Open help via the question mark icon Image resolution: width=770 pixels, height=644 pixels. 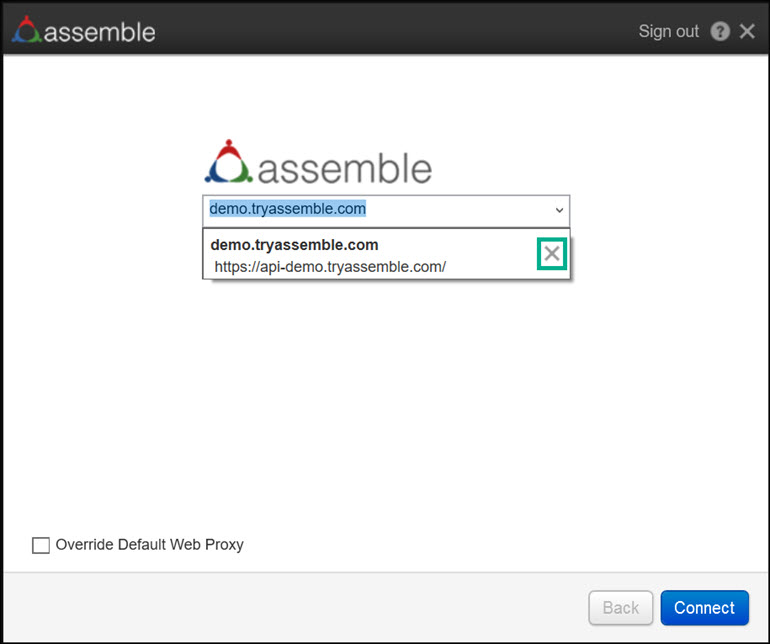[720, 31]
